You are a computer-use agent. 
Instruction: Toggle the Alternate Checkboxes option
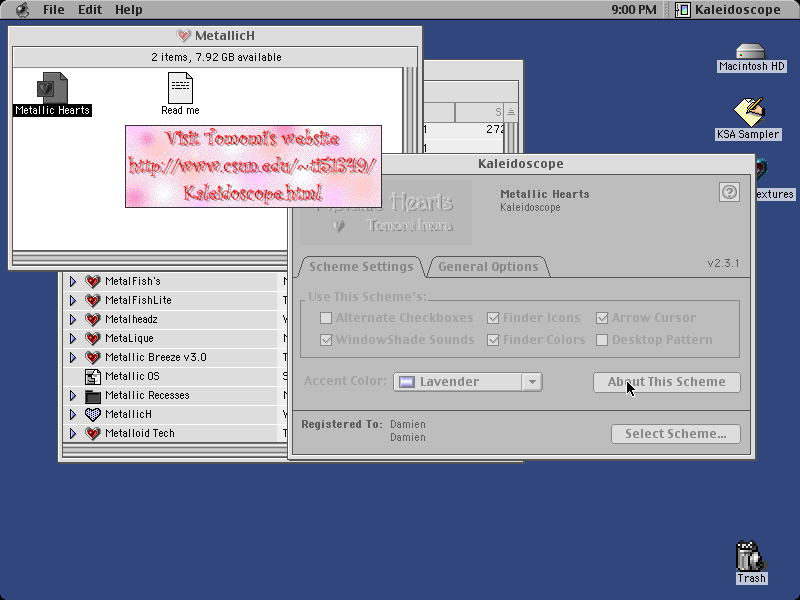tap(326, 318)
